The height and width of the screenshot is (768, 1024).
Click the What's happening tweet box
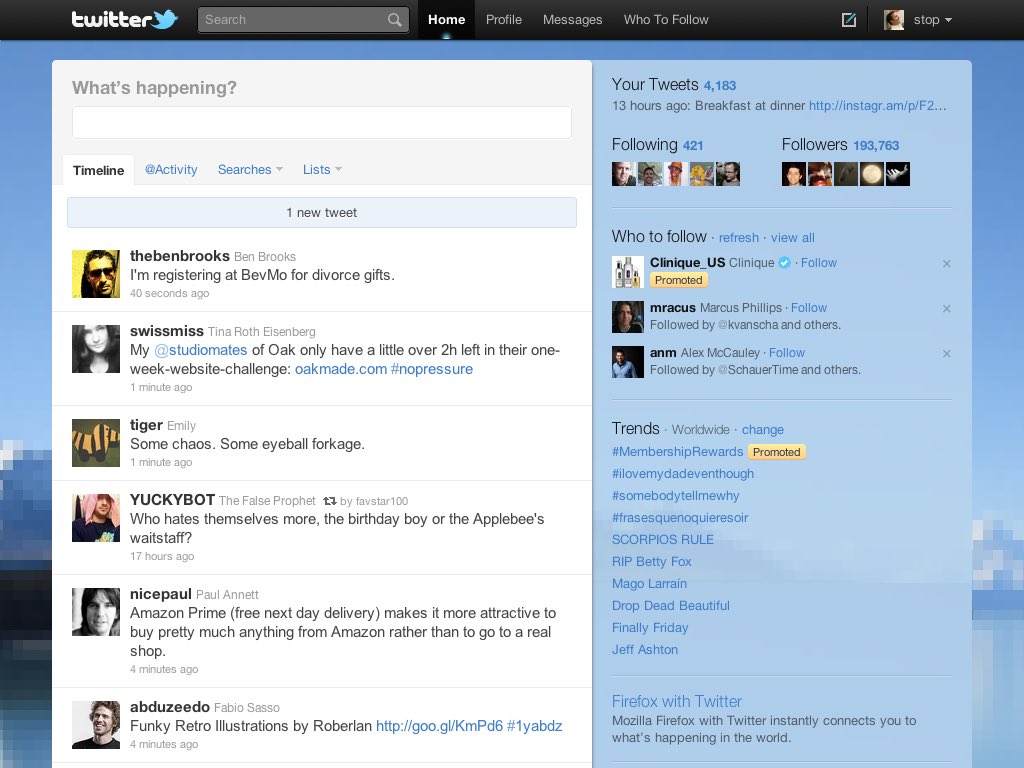[322, 123]
